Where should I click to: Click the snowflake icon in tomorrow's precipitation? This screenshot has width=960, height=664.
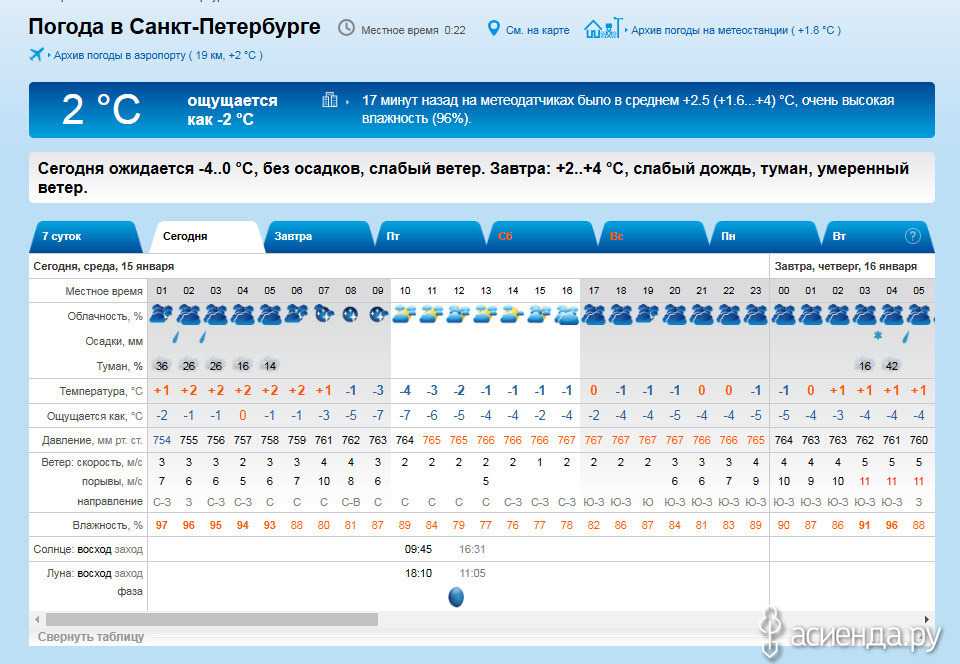[x=878, y=335]
